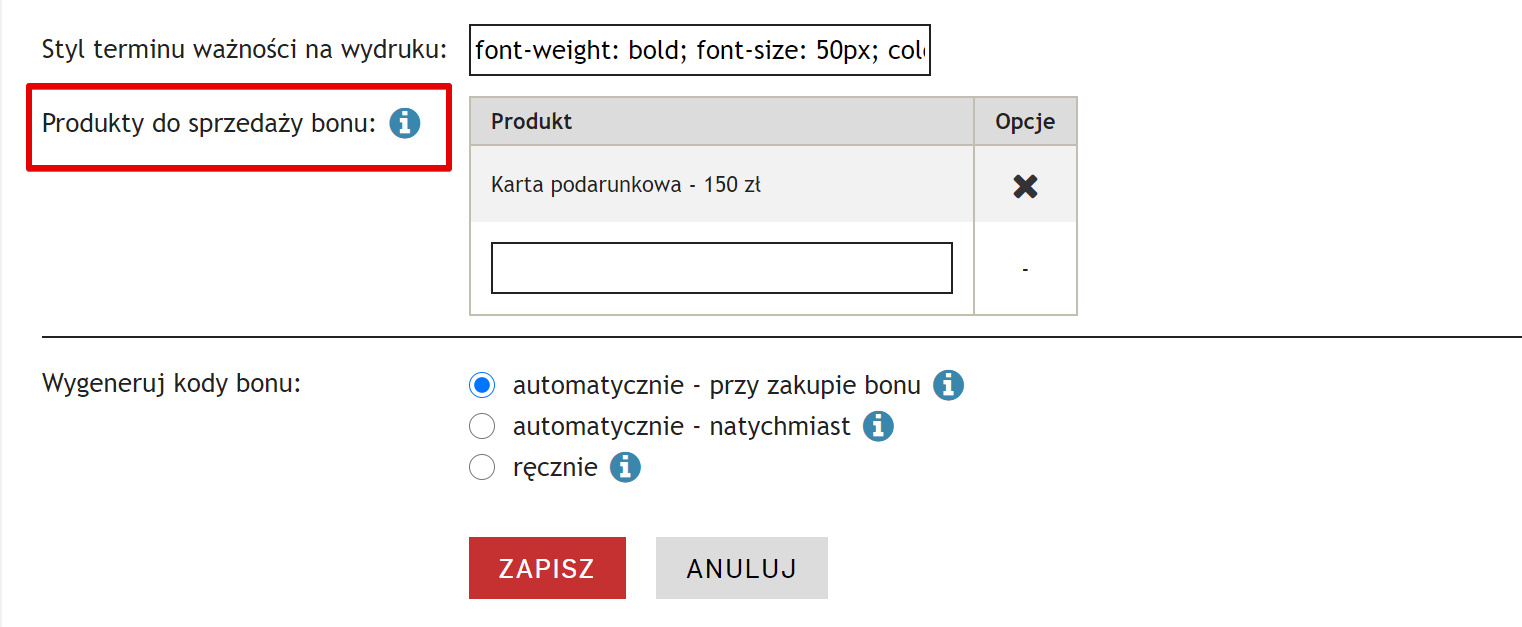Viewport: 1522px width, 627px height.
Task: Click the 'Wygeneruj kody bonu:' label
Action: pyautogui.click(x=171, y=384)
